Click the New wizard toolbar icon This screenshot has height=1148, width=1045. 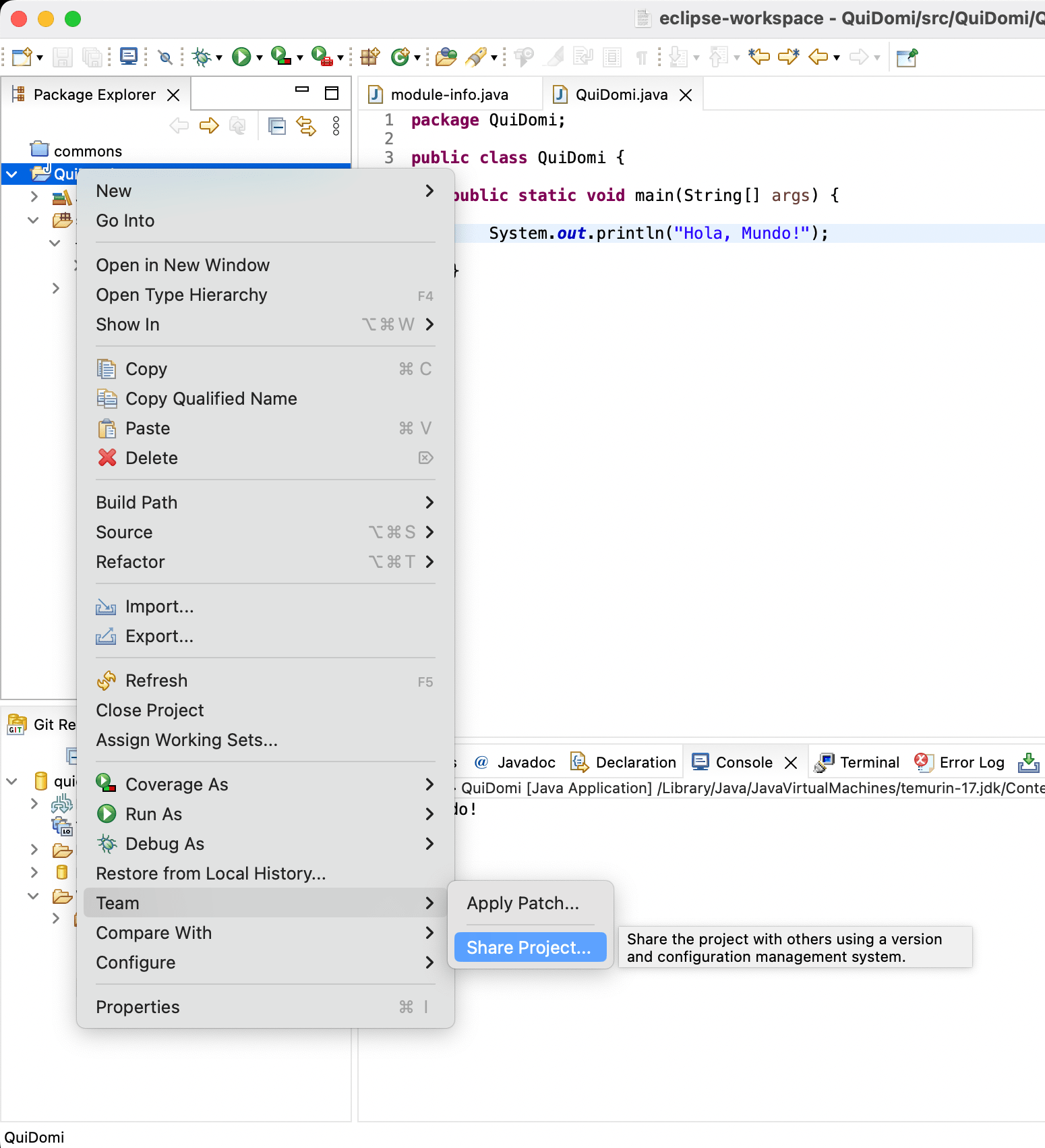(21, 57)
